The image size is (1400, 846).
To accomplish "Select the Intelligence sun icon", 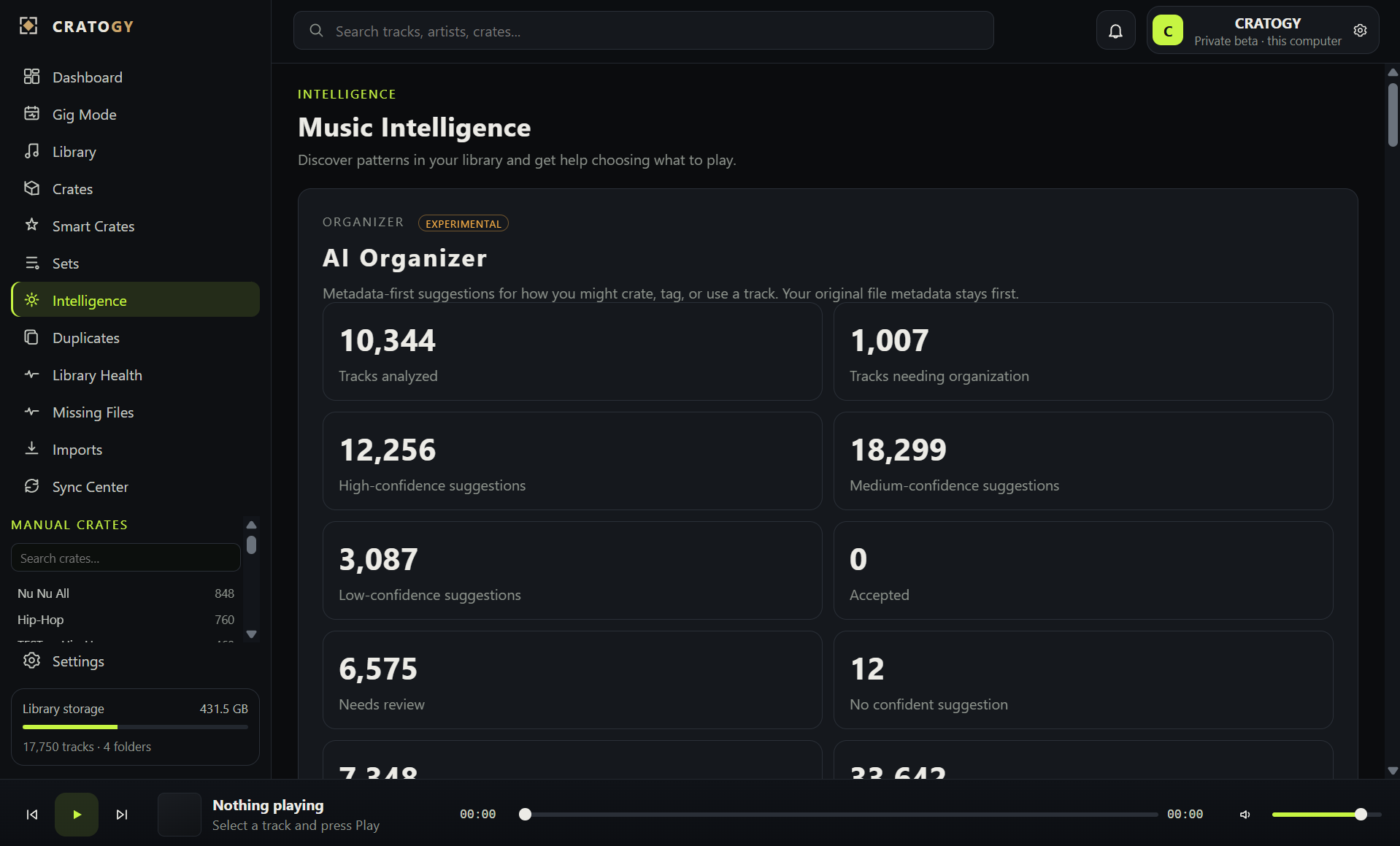I will coord(31,300).
